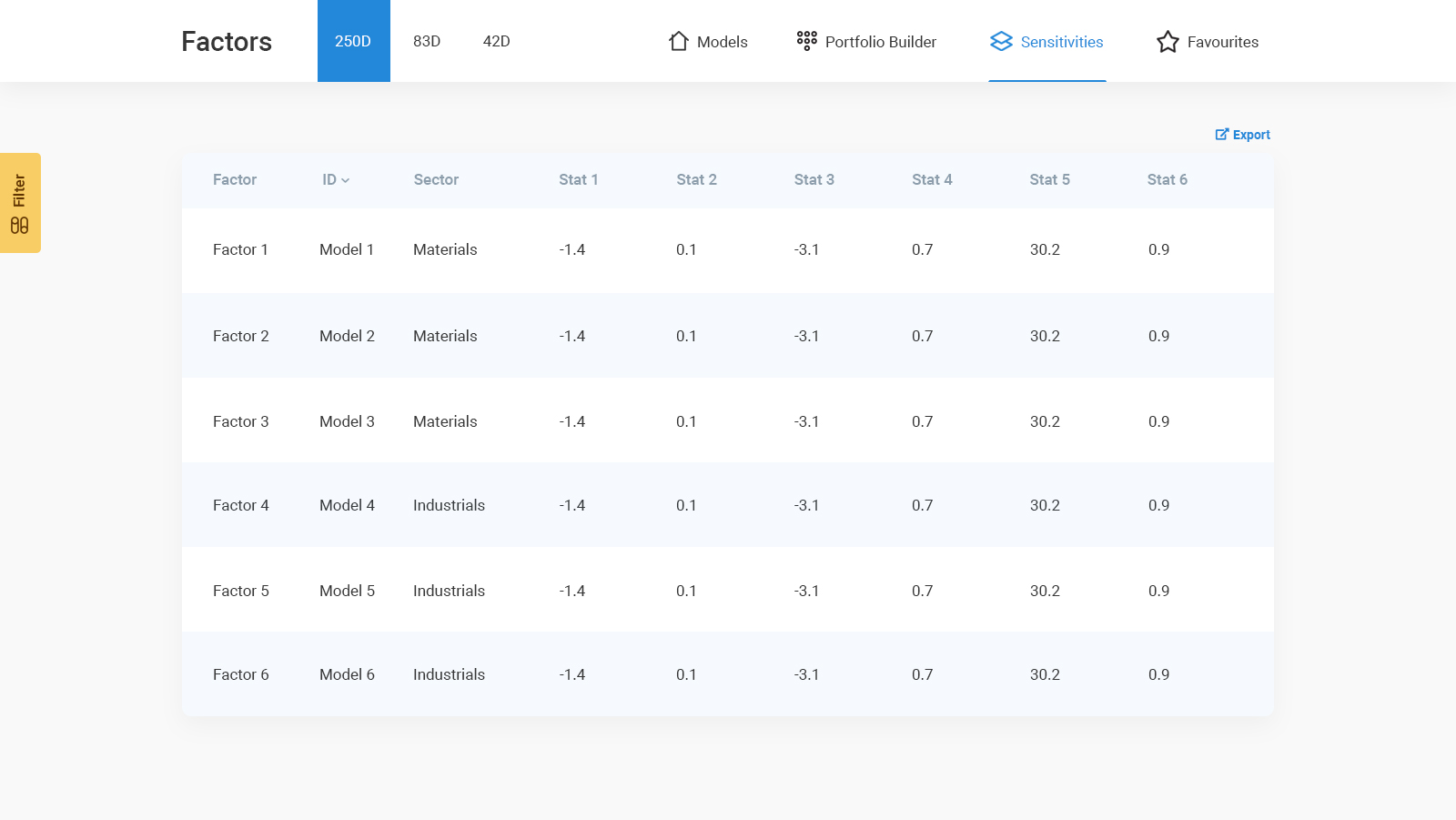The image size is (1456, 820).
Task: Click the Factors page title
Action: tap(227, 42)
